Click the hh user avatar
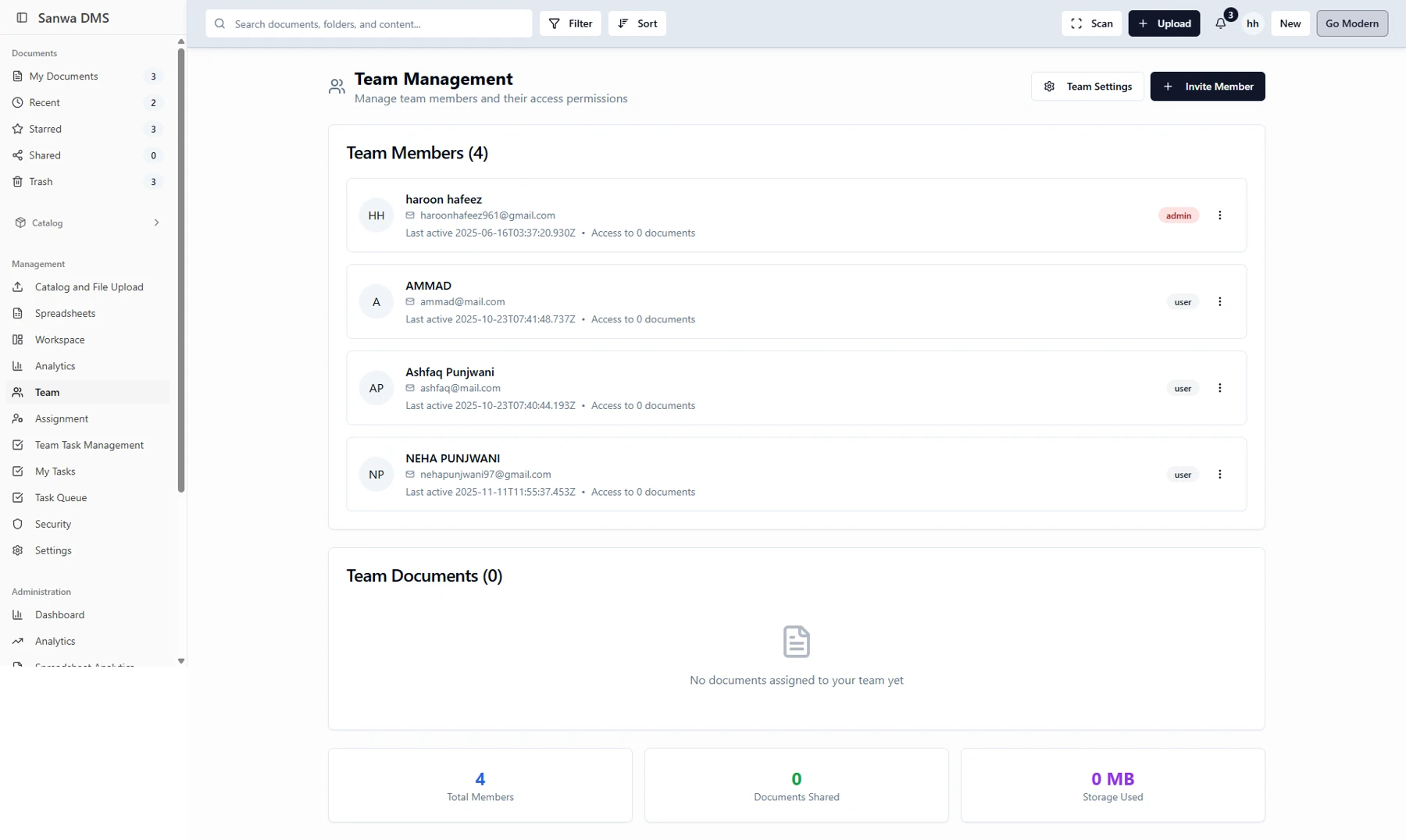This screenshot has height=840, width=1406. [x=1252, y=23]
